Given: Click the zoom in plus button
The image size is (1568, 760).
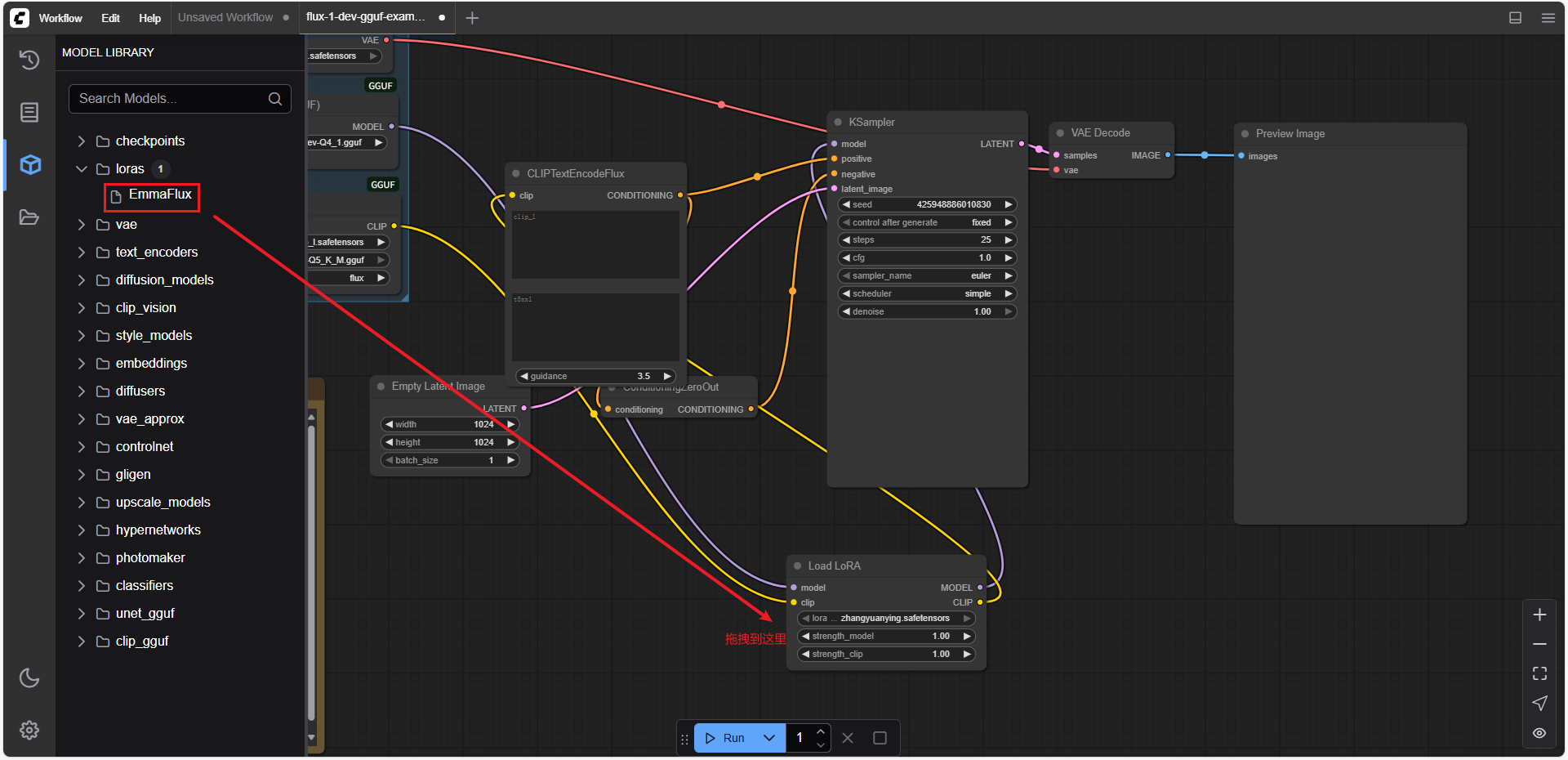Looking at the screenshot, I should (x=1539, y=615).
